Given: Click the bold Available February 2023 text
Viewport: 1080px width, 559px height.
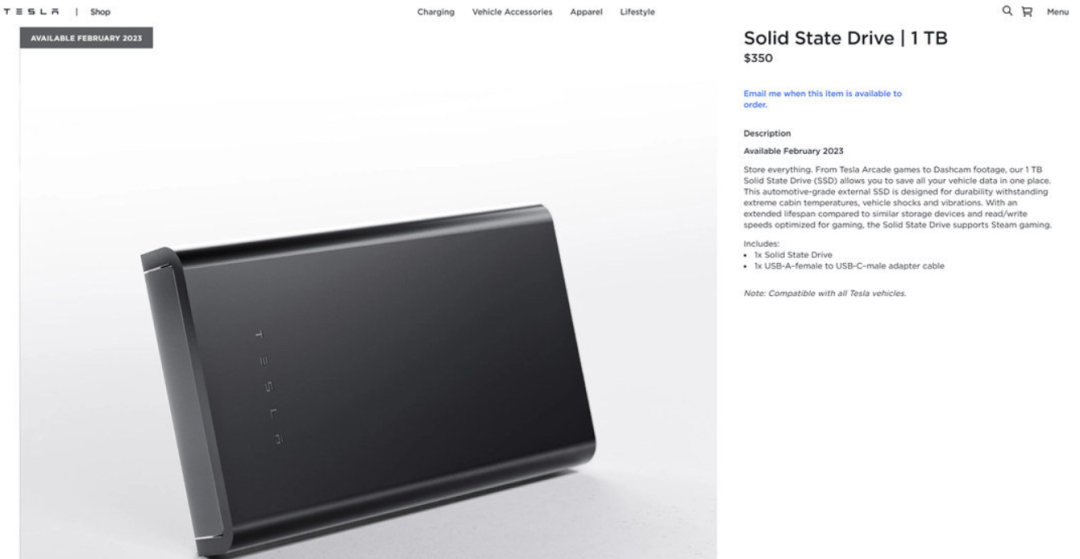Looking at the screenshot, I should tap(793, 151).
